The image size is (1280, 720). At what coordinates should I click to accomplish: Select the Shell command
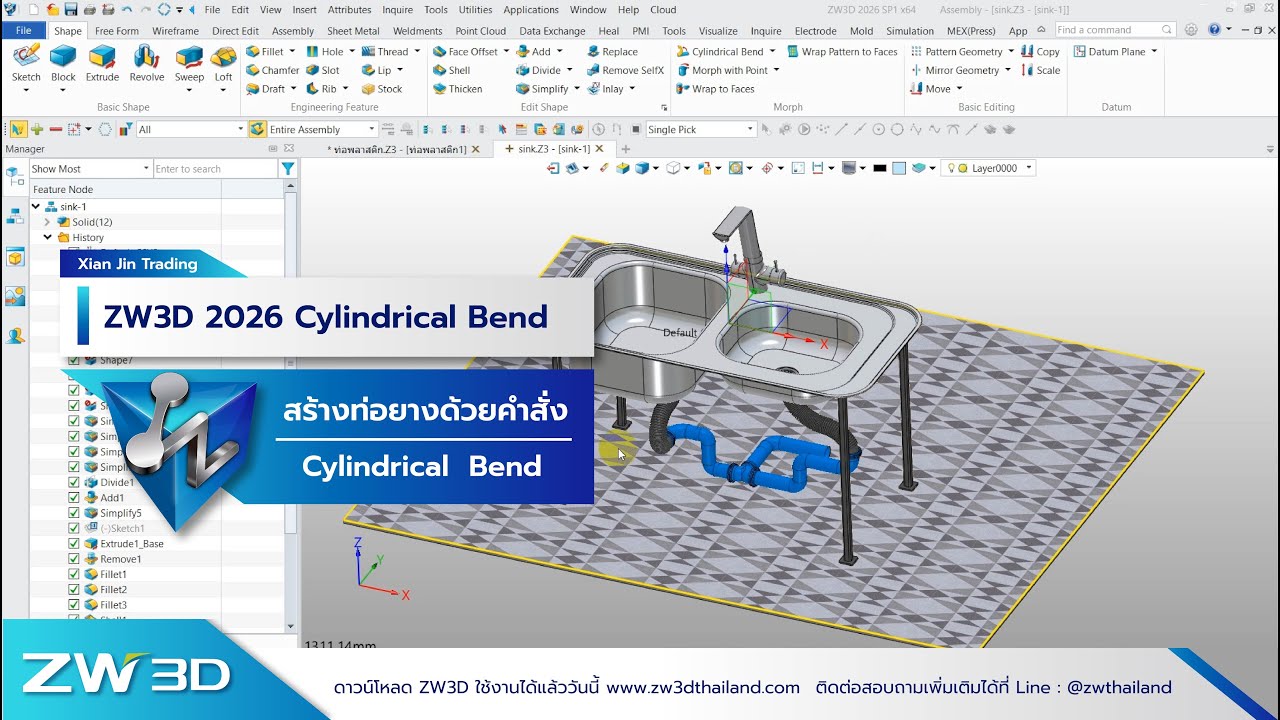(452, 70)
